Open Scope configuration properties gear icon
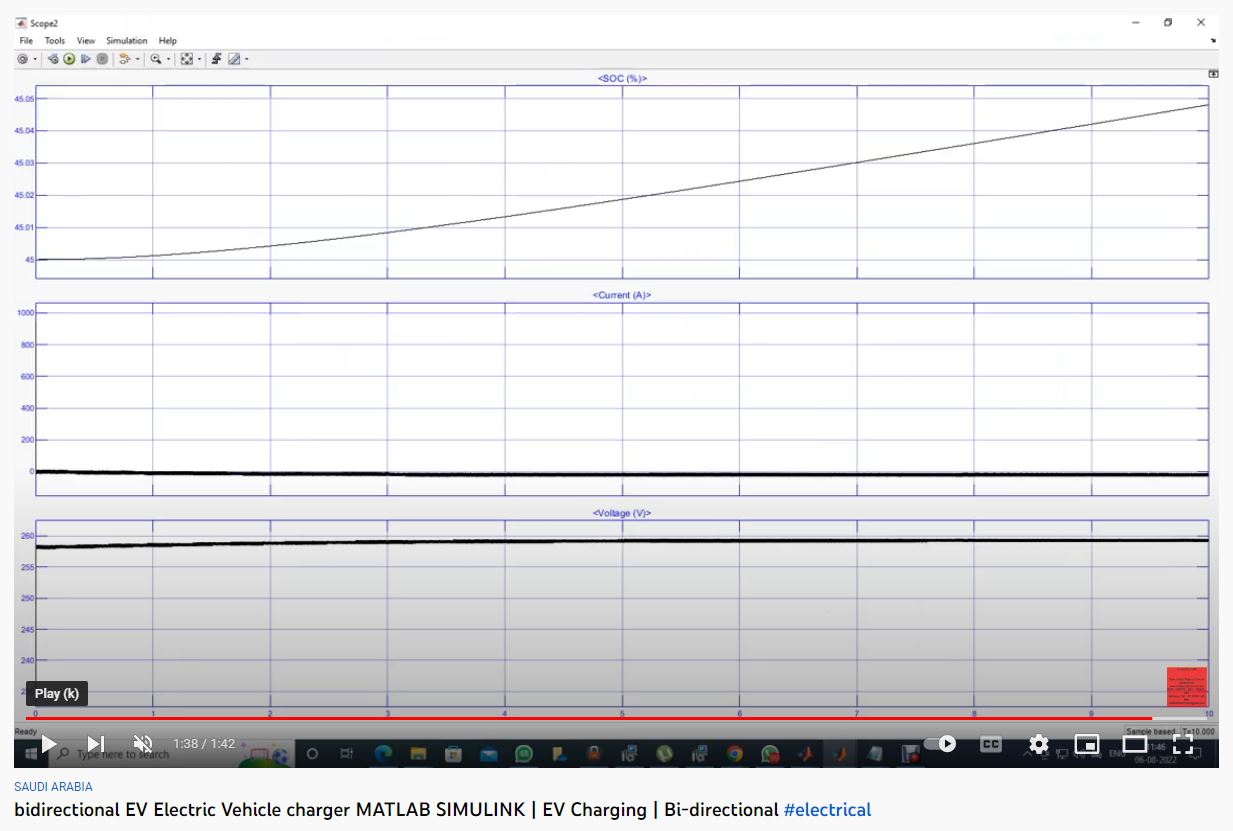This screenshot has height=831, width=1233. coord(22,59)
